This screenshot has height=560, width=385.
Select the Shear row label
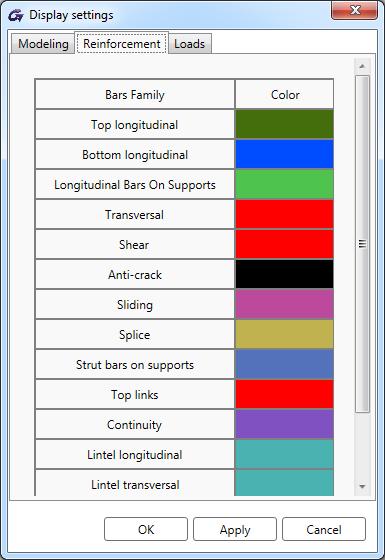pos(134,245)
